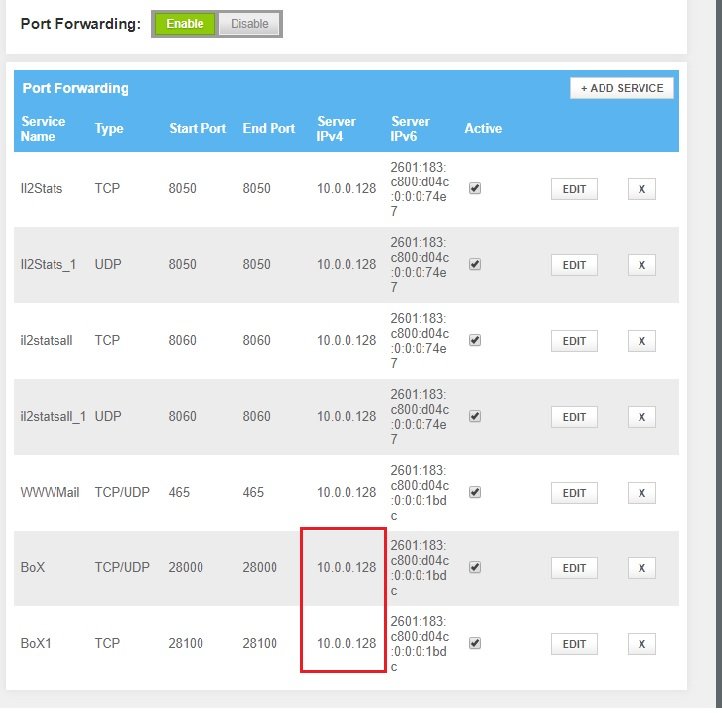Image resolution: width=722 pixels, height=713 pixels.
Task: Click the Type column header
Action: click(x=109, y=129)
